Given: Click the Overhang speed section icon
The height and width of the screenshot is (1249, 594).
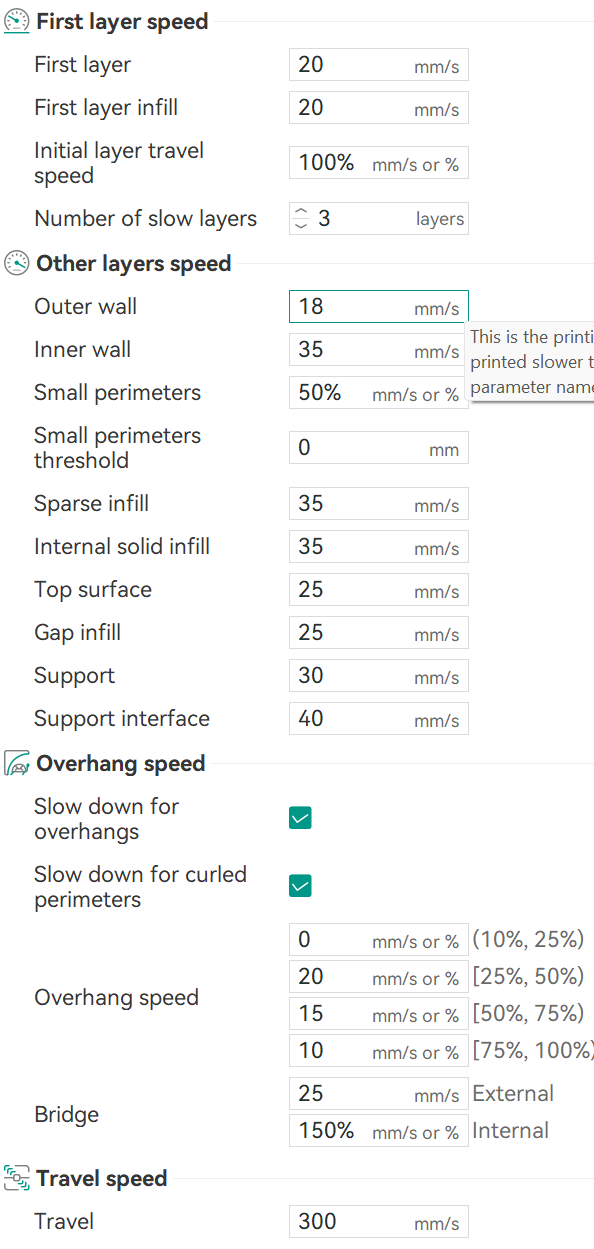Looking at the screenshot, I should tap(17, 764).
